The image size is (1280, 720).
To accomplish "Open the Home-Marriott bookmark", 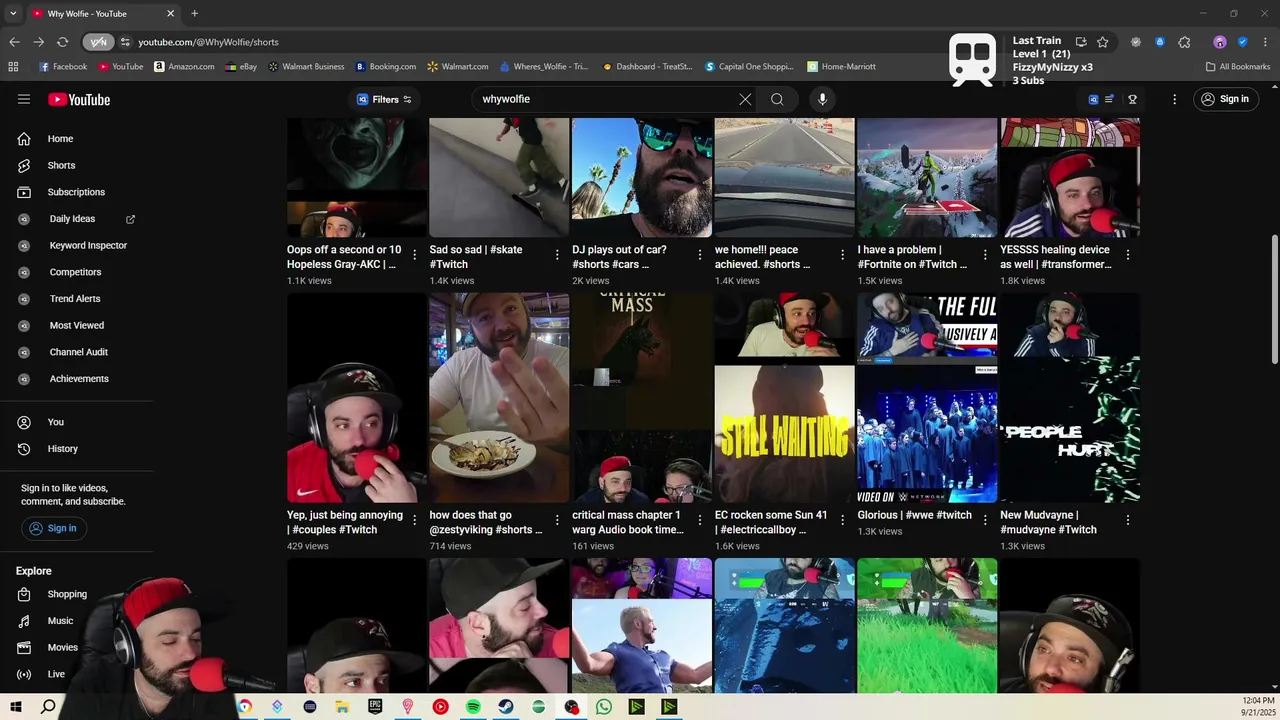I will tap(841, 66).
